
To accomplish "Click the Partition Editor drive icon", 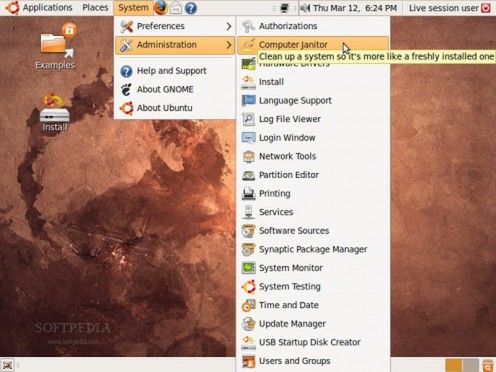I will [248, 175].
